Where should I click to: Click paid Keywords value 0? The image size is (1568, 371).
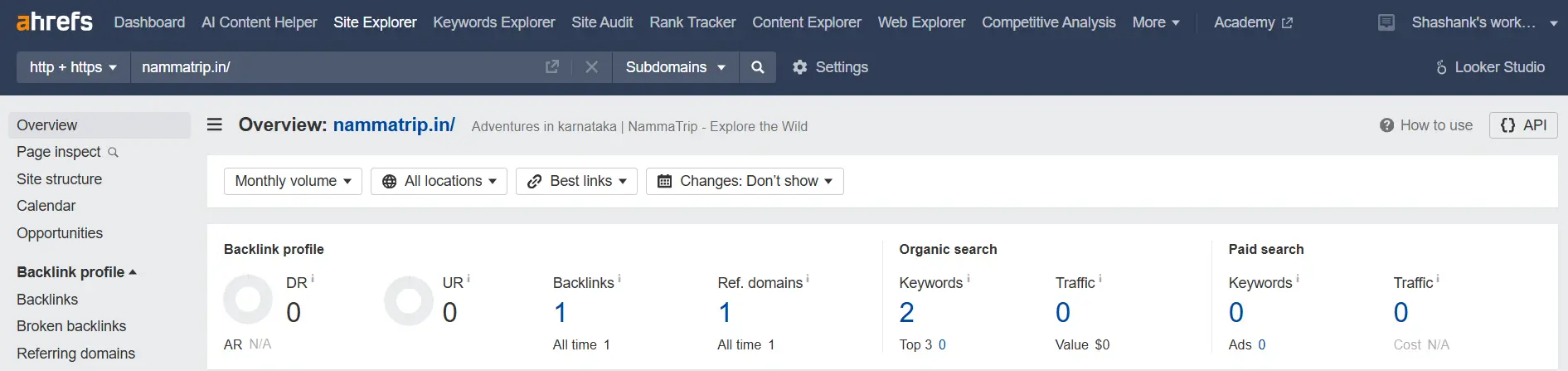coord(1236,313)
